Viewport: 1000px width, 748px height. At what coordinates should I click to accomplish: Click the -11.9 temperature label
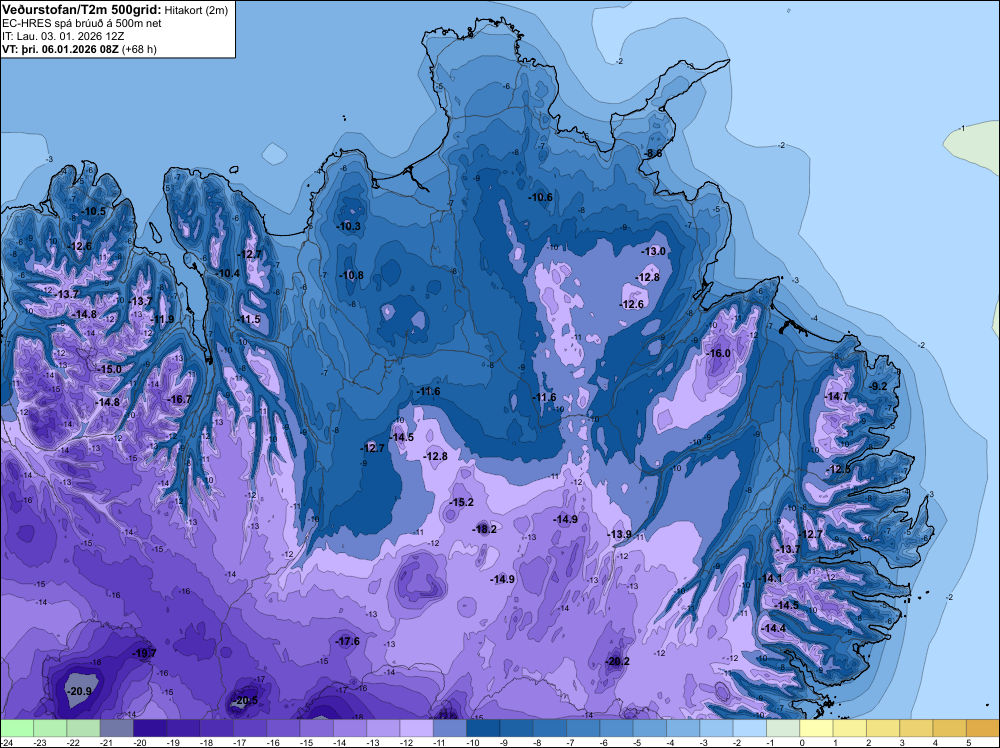pyautogui.click(x=162, y=319)
